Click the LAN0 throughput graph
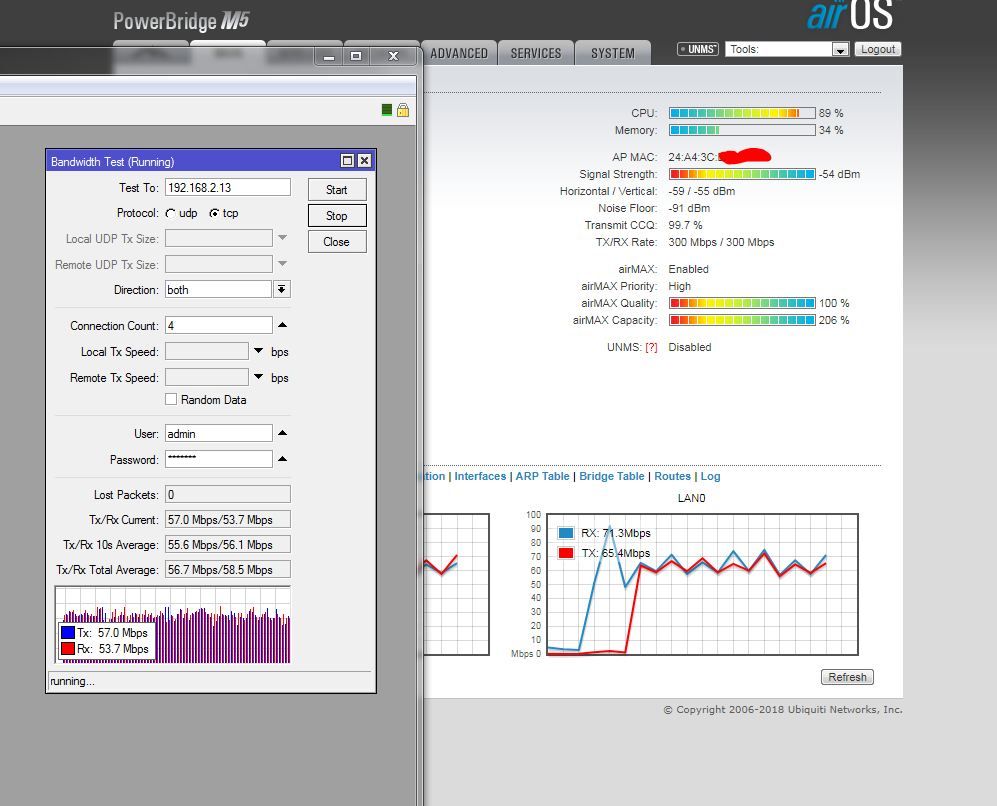The image size is (997, 806). 702,584
